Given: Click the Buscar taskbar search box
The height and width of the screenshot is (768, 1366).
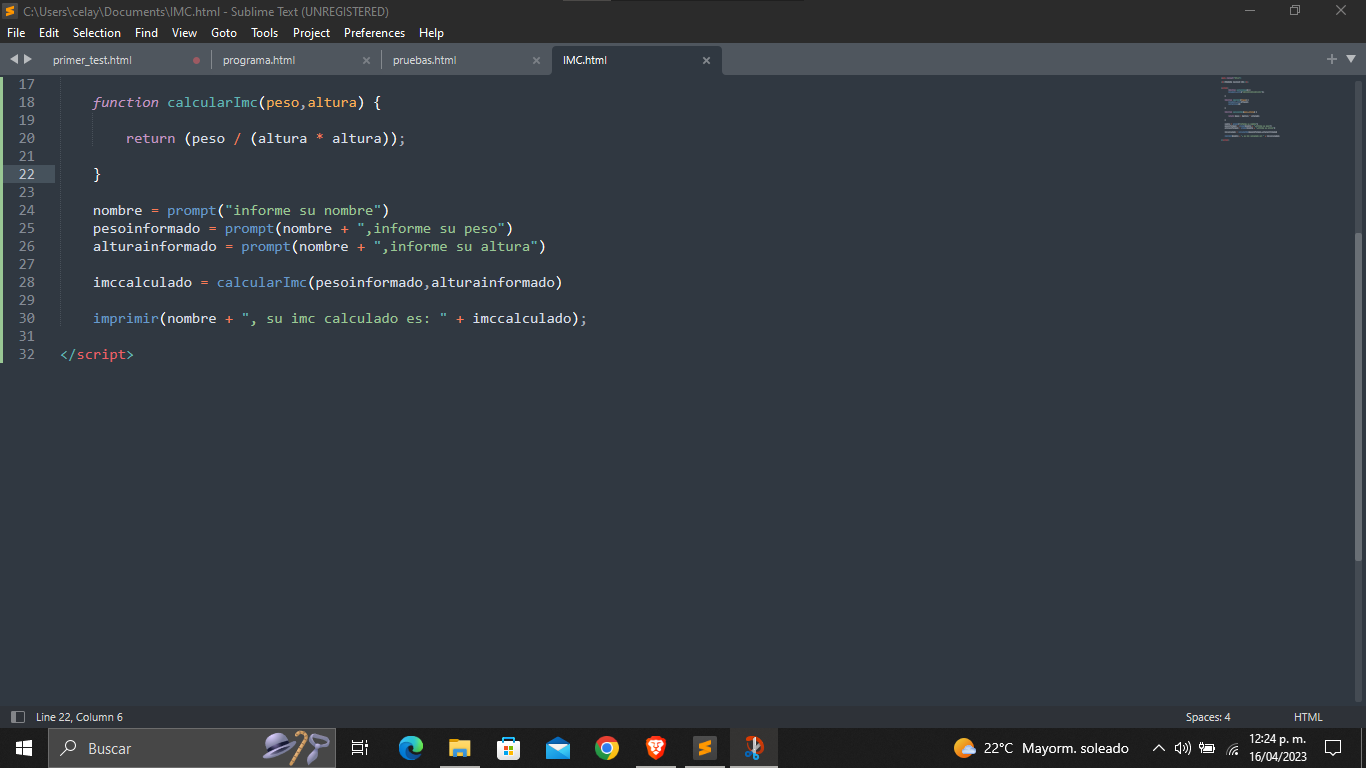Looking at the screenshot, I should [x=193, y=748].
